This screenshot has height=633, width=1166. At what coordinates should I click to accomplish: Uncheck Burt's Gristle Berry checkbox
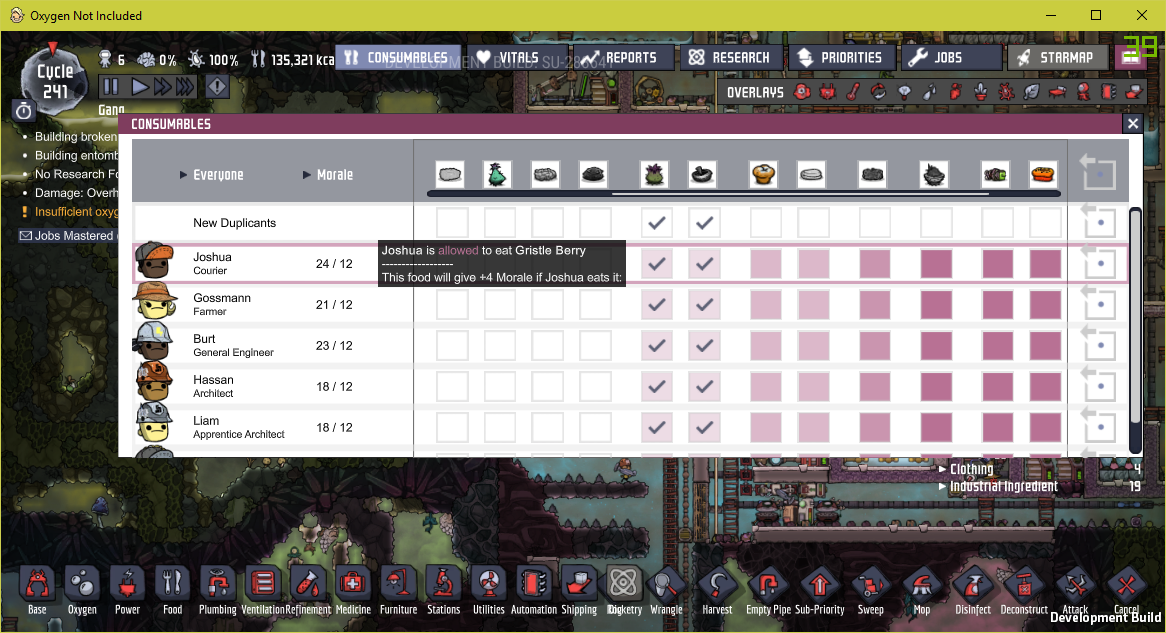click(x=657, y=345)
